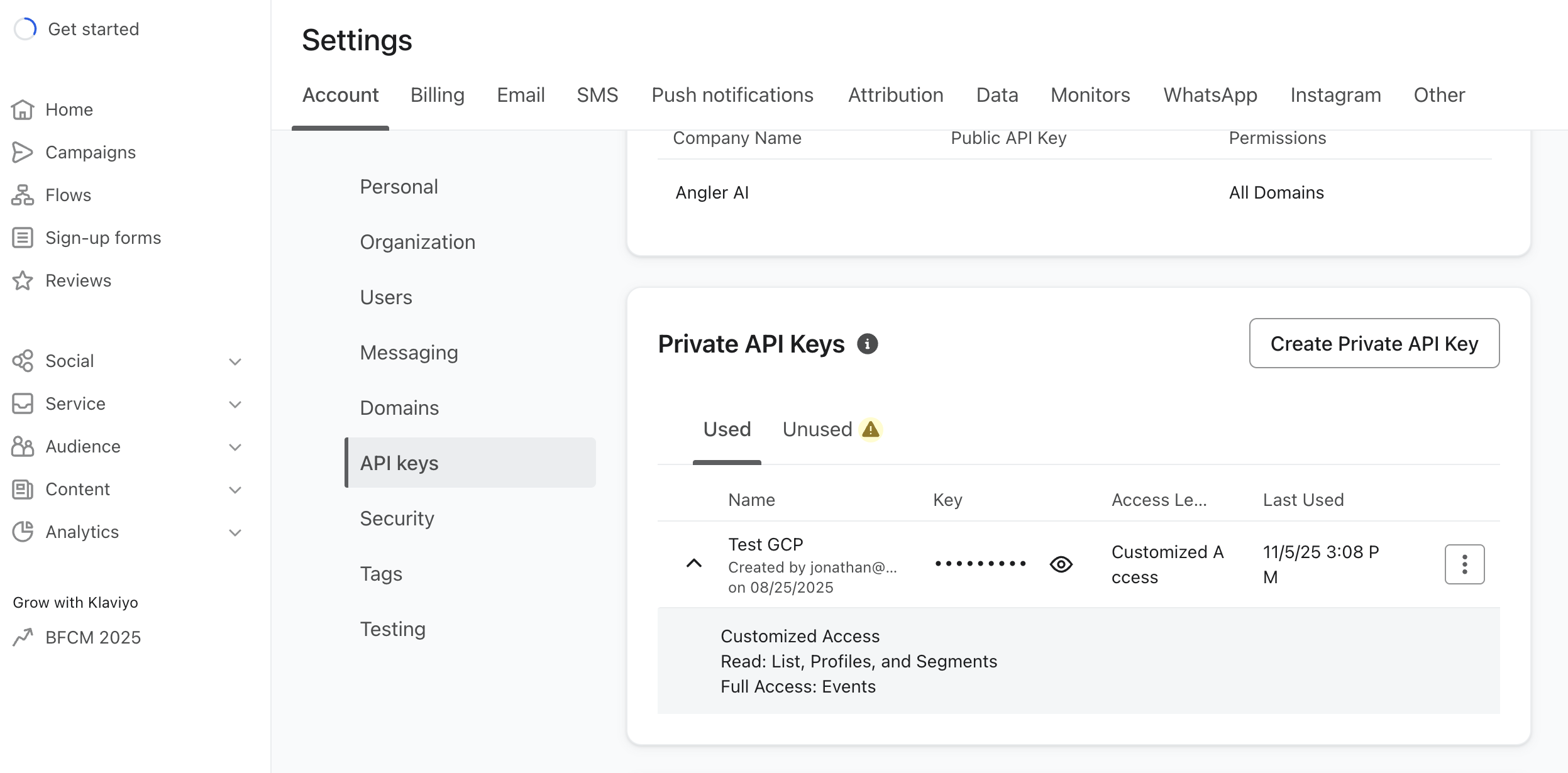
Task: Click the Reviews star icon
Action: 23,280
